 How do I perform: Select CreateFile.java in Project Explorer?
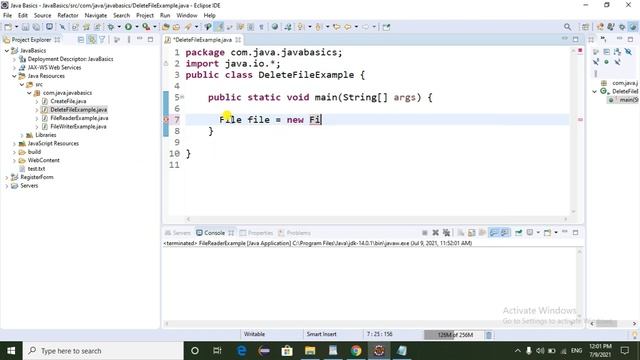[x=68, y=101]
